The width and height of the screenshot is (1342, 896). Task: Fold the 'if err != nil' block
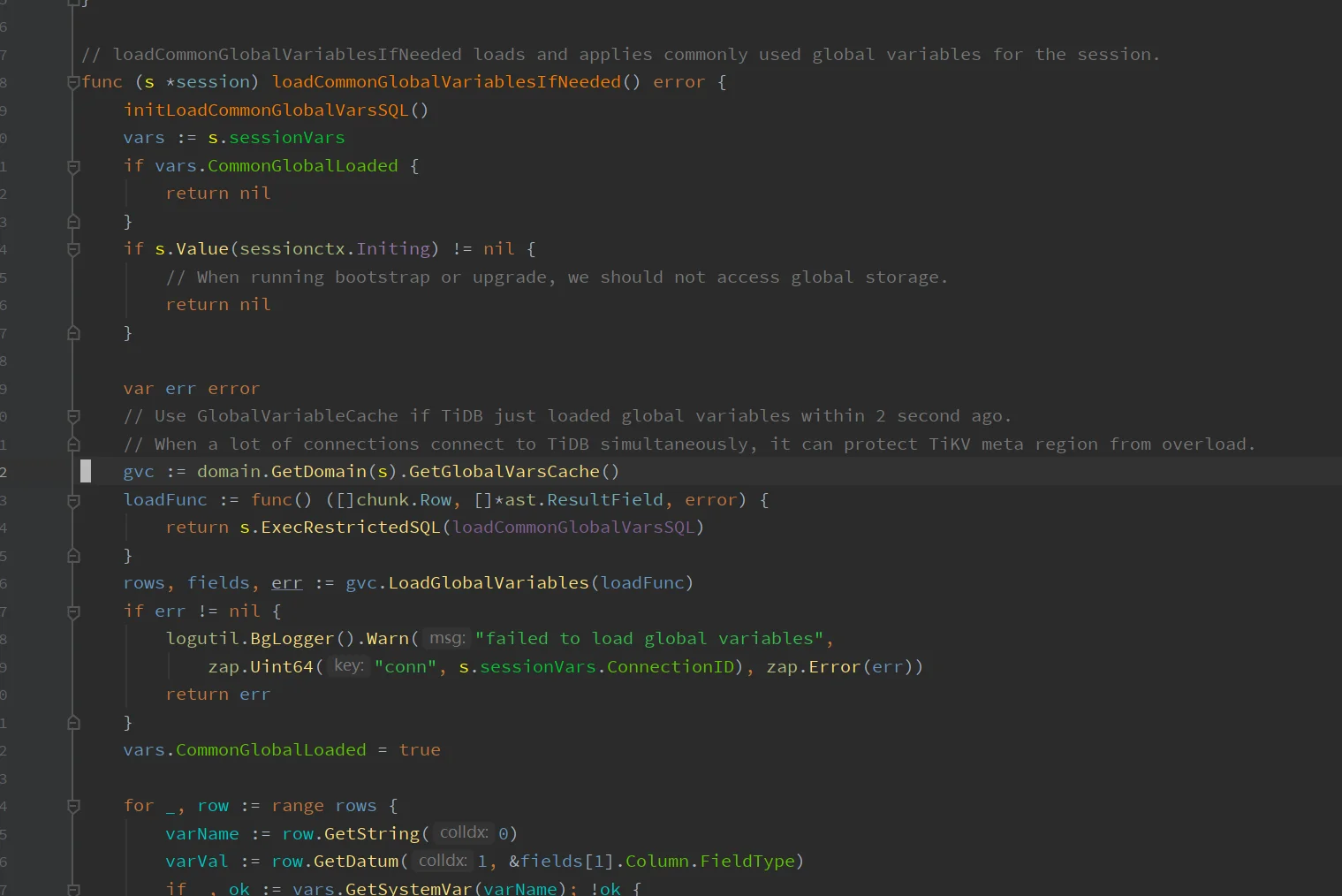click(73, 612)
